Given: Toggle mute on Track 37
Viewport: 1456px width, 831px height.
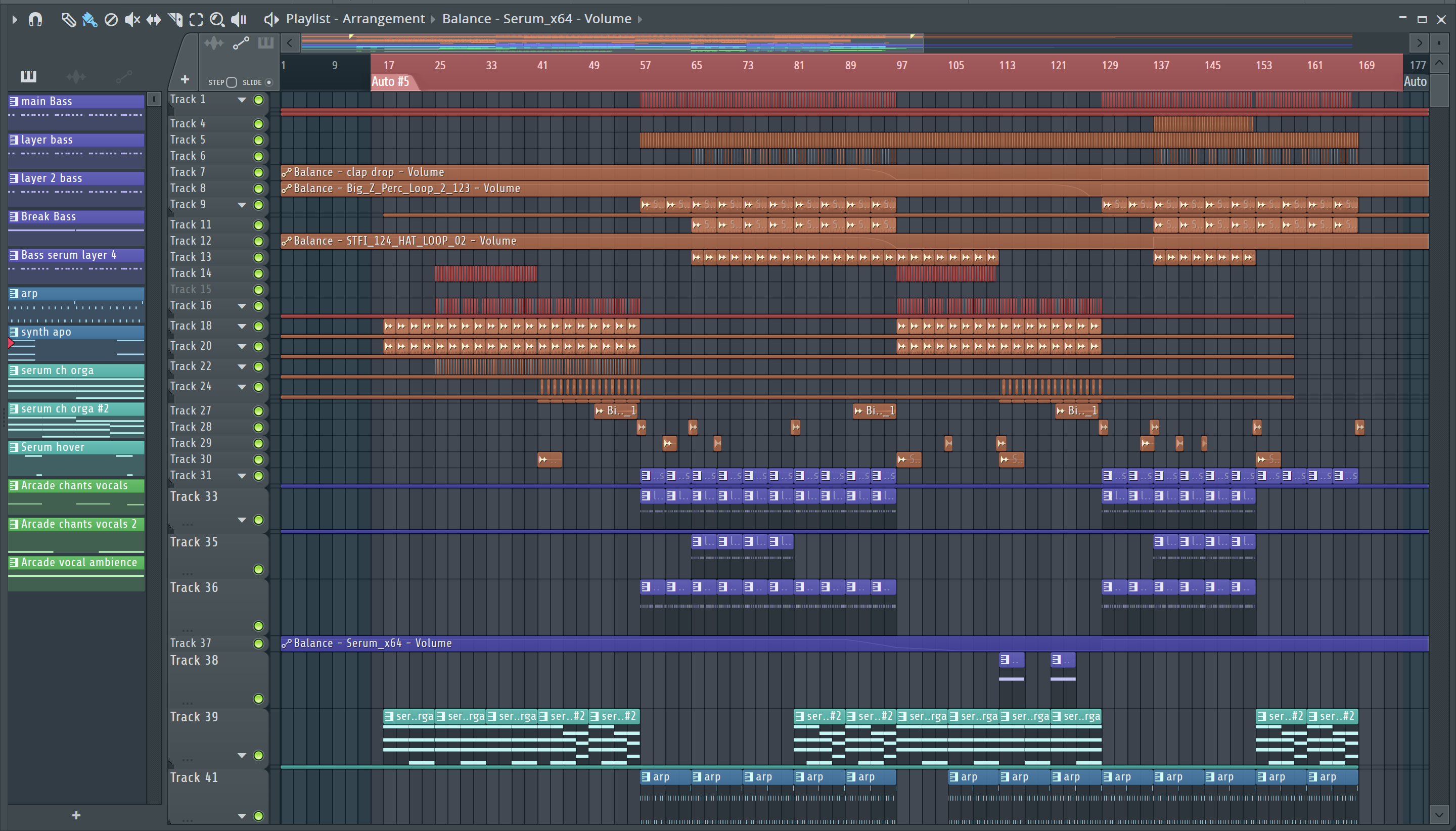Looking at the screenshot, I should pyautogui.click(x=258, y=644).
